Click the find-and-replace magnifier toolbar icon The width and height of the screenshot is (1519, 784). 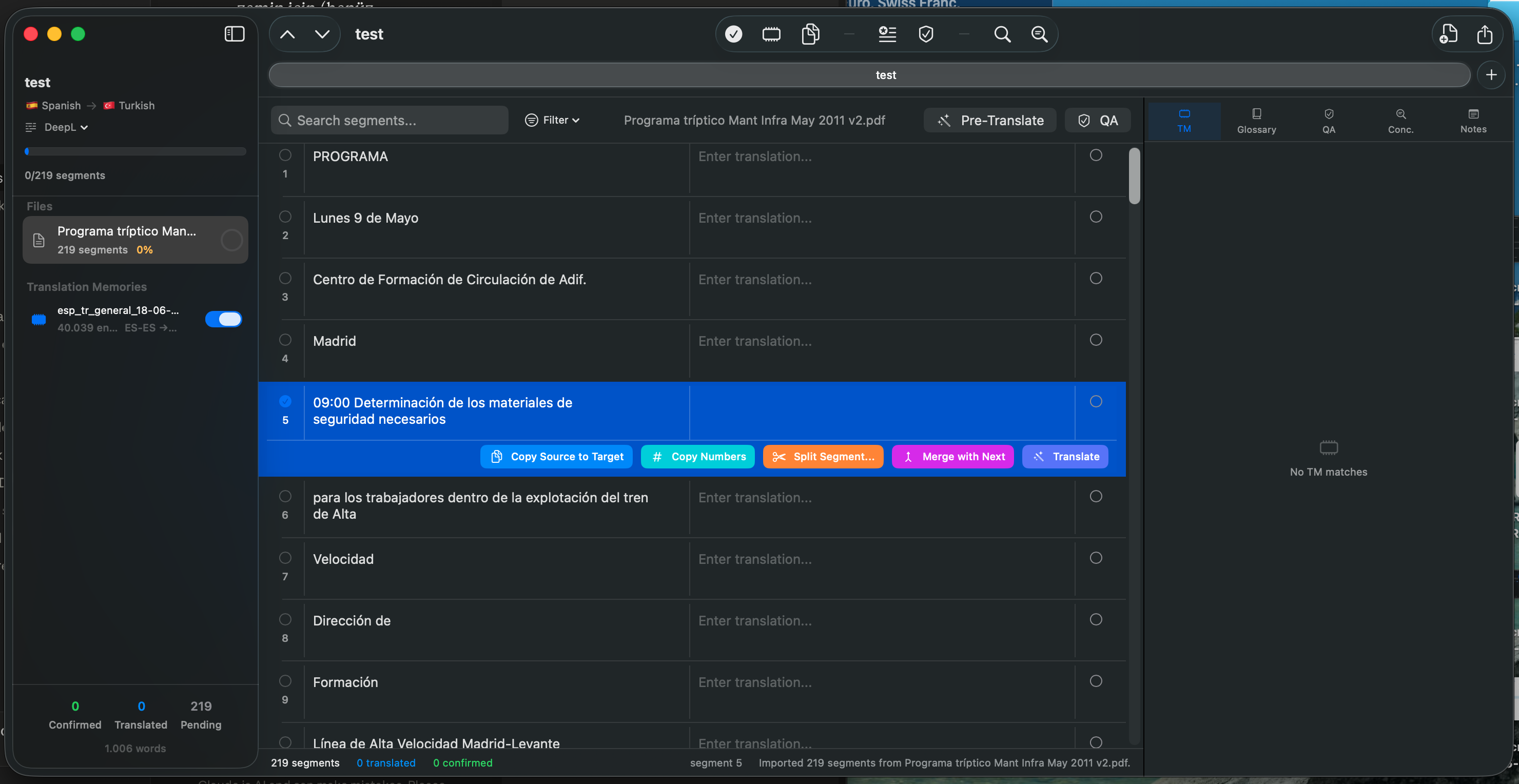point(1039,34)
